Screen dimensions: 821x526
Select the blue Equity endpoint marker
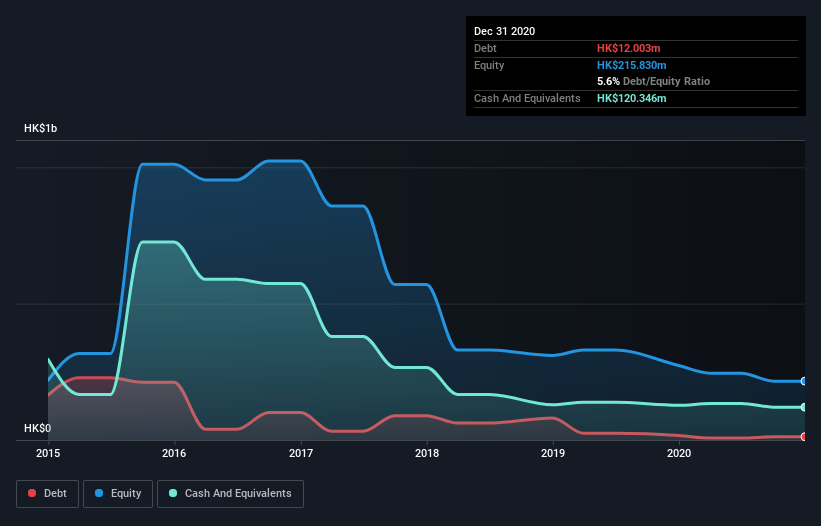(804, 381)
